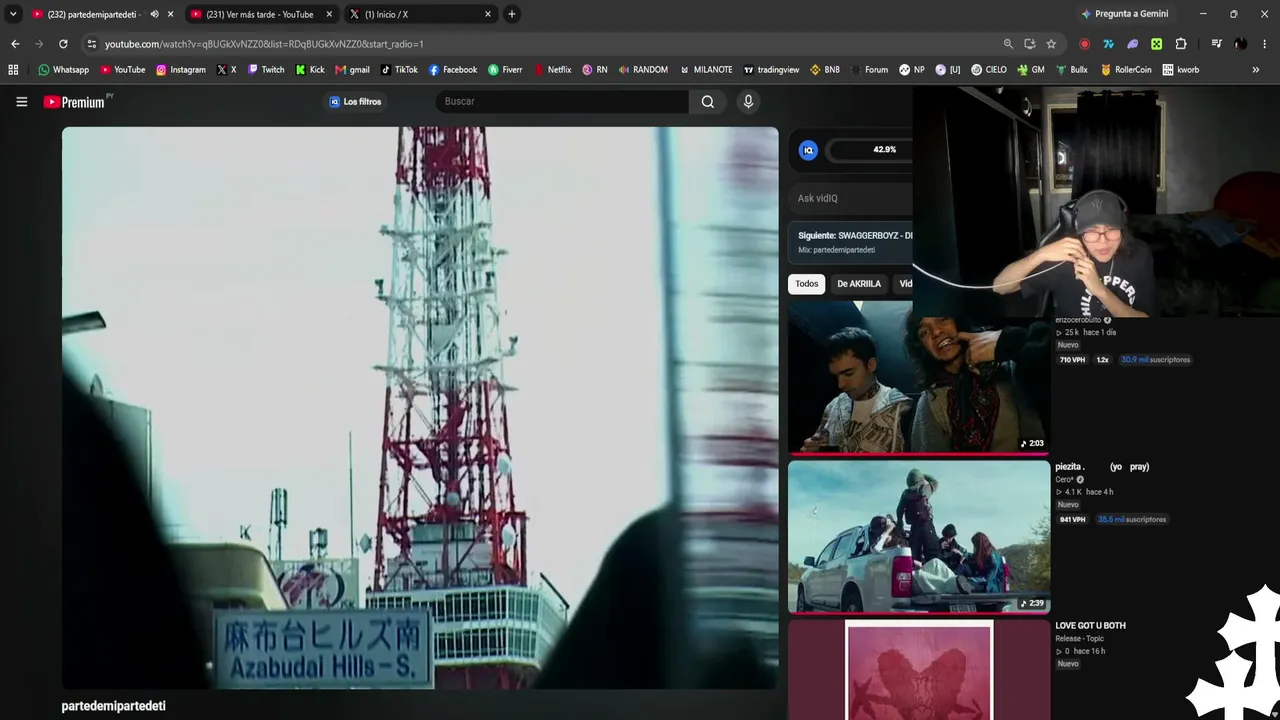Image resolution: width=1280 pixels, height=720 pixels.
Task: Open the MILANOTE bookmark
Action: point(706,70)
